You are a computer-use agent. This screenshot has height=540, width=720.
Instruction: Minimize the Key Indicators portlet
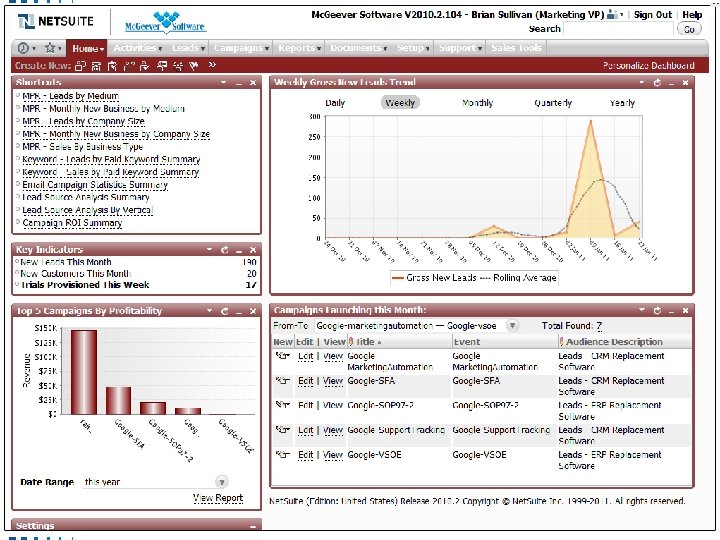[239, 251]
